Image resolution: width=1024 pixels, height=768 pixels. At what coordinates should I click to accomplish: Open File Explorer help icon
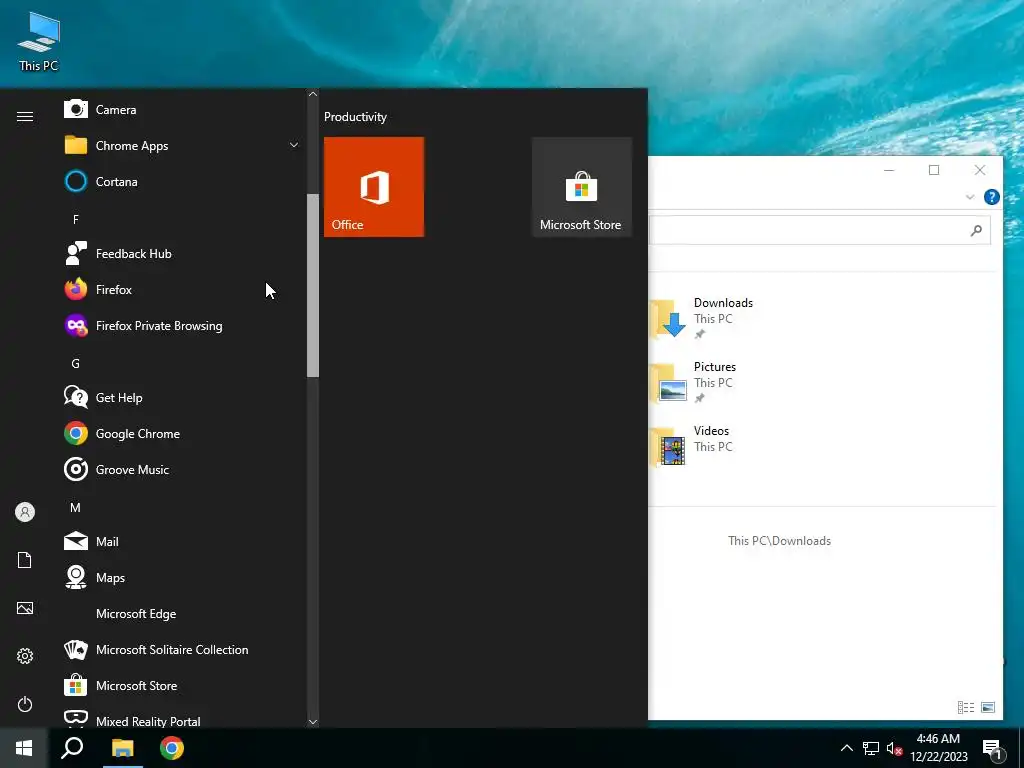(991, 197)
